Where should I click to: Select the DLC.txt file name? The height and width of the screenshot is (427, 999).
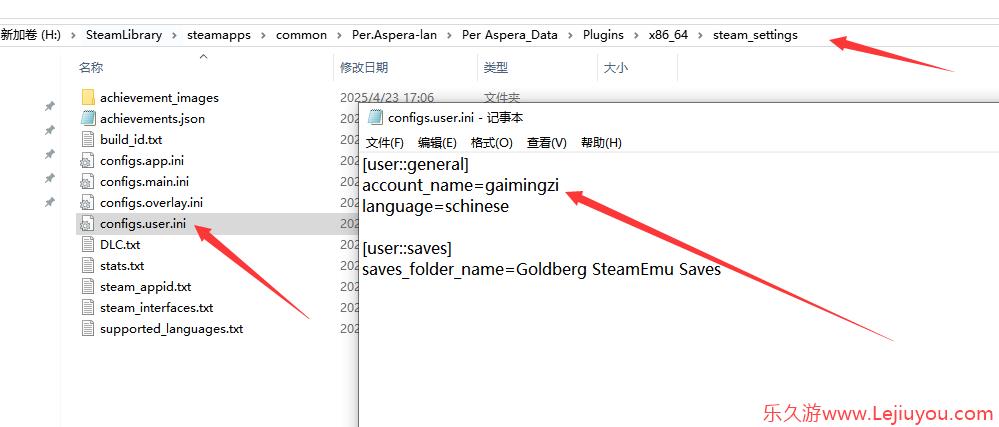tap(120, 245)
